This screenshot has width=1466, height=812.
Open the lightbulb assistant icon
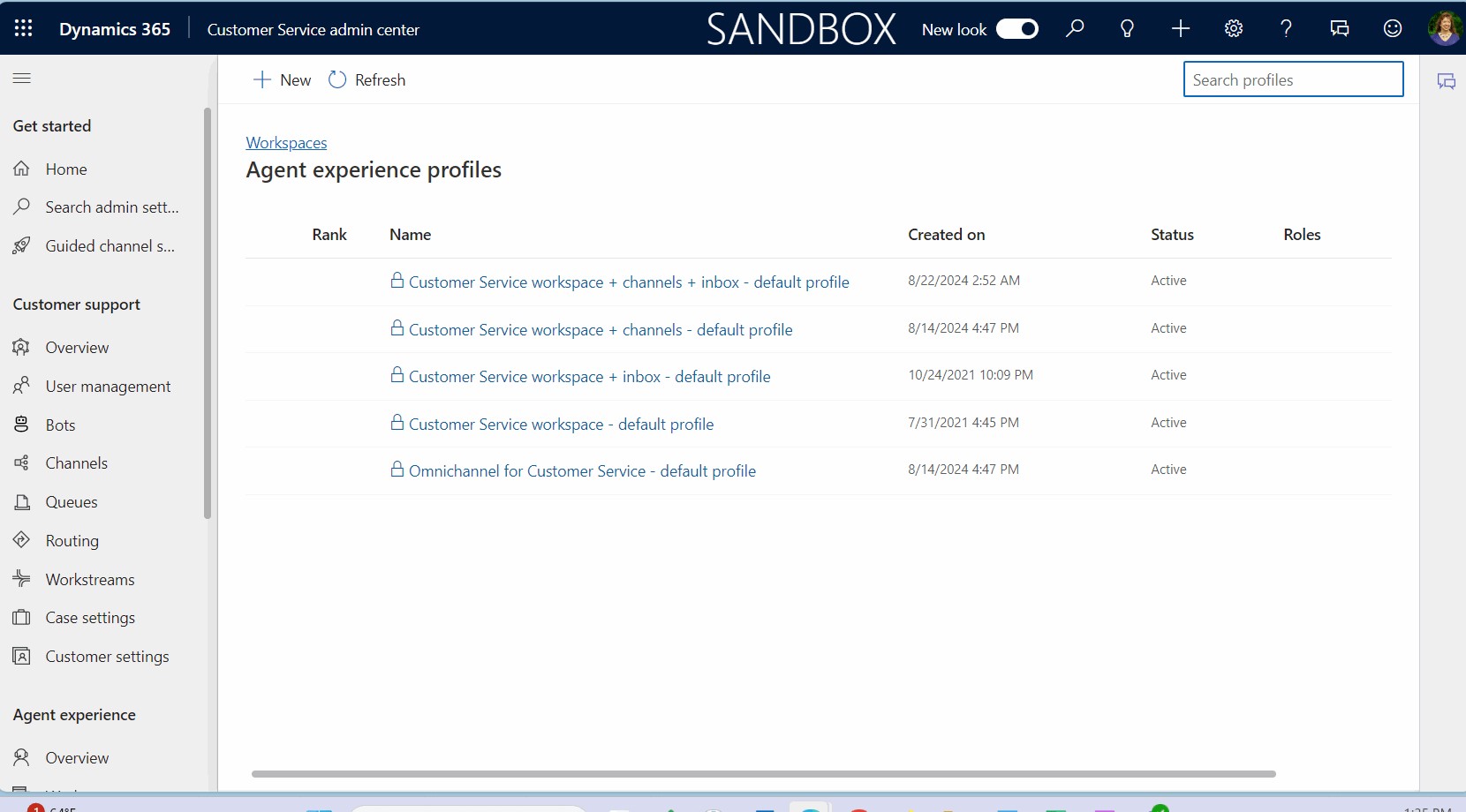point(1127,29)
